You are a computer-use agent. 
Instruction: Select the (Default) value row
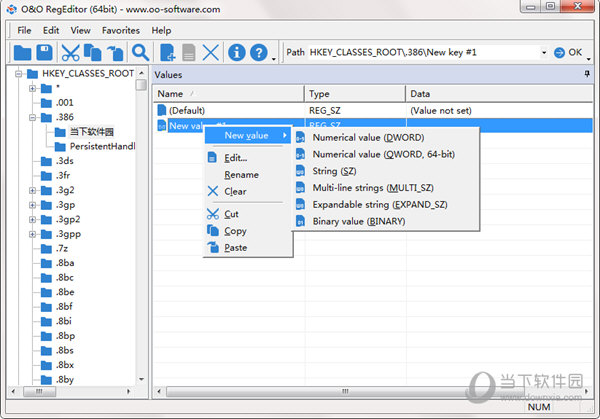coord(373,110)
